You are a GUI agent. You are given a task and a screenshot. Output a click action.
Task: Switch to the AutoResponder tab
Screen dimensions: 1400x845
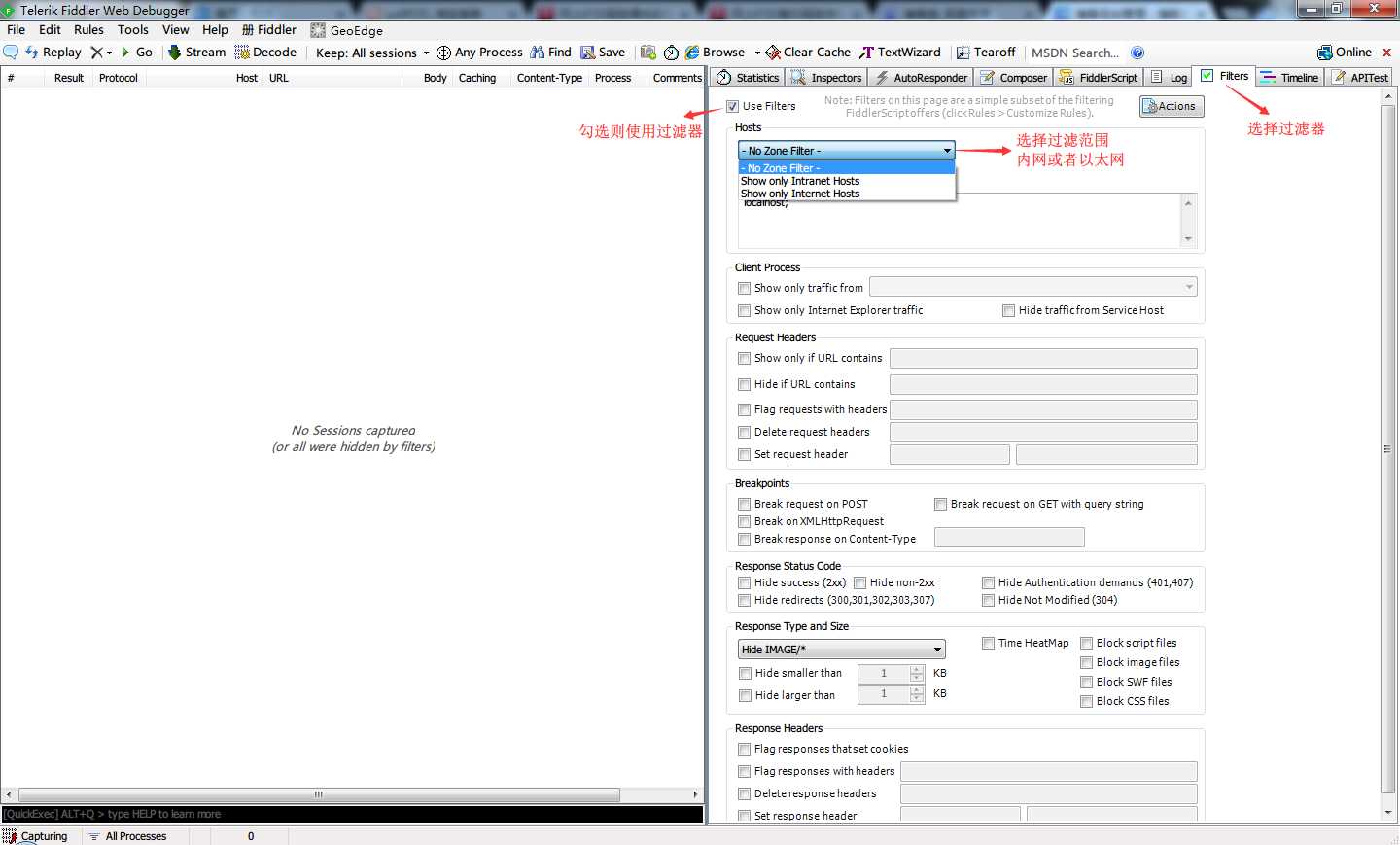tap(921, 77)
